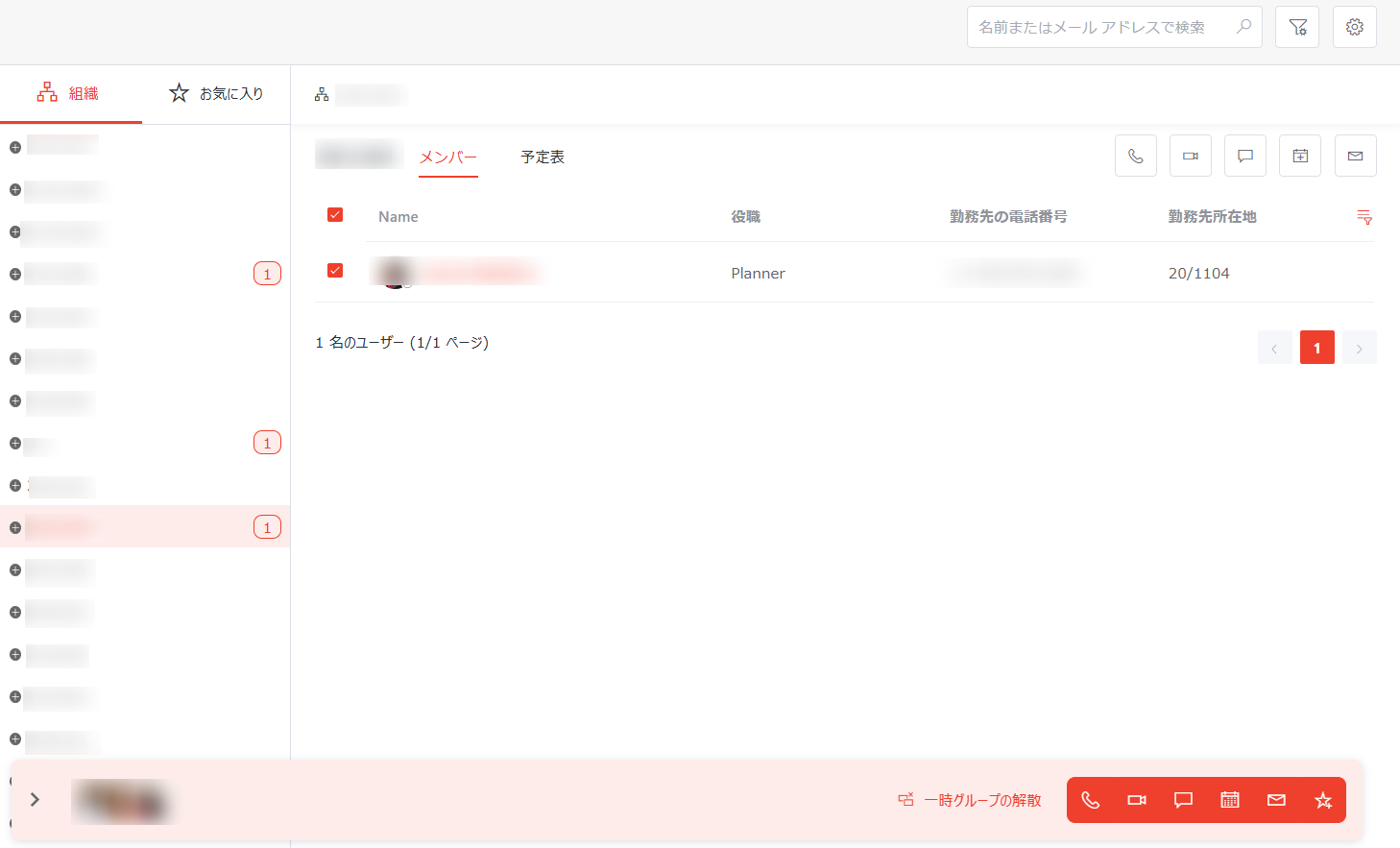Image resolution: width=1400 pixels, height=848 pixels.
Task: Send email with gray envelope icon
Action: (x=1356, y=156)
